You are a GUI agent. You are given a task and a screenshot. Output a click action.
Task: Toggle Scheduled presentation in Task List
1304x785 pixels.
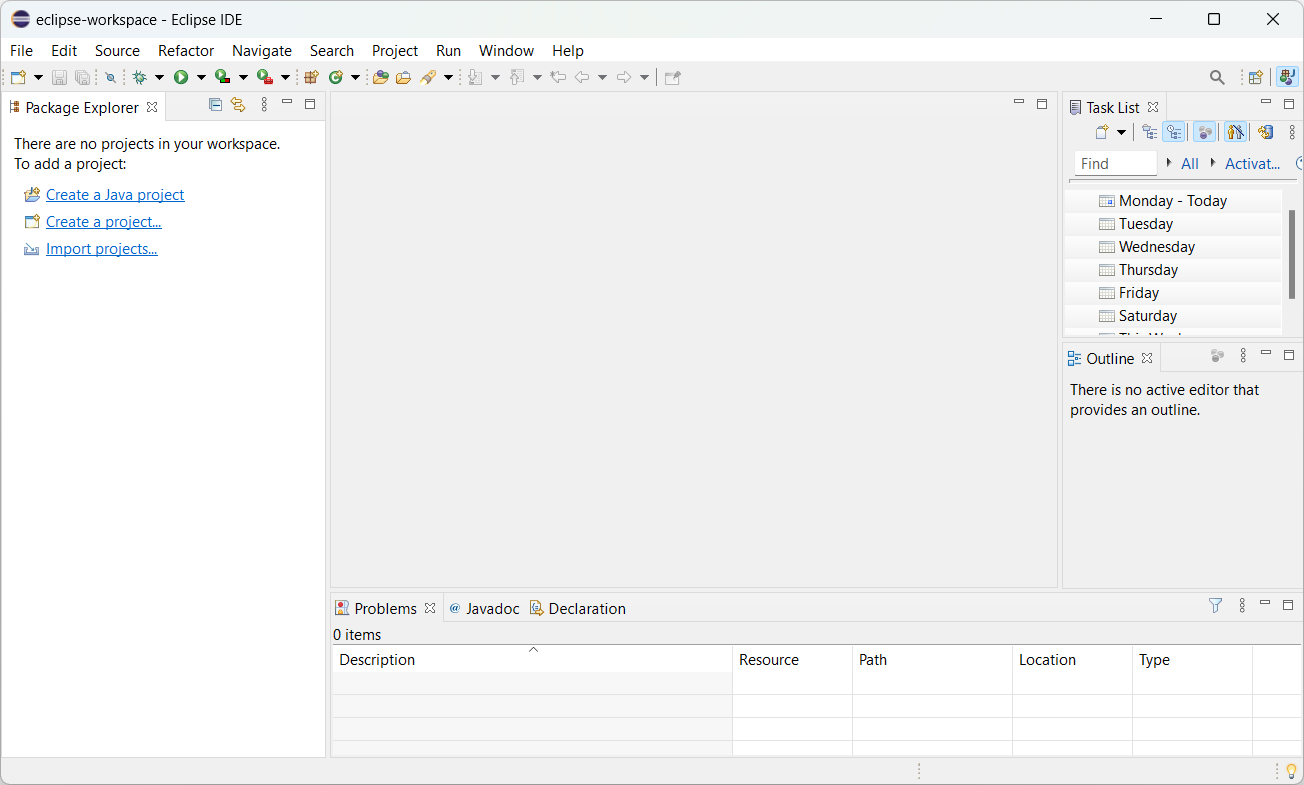pos(1174,132)
